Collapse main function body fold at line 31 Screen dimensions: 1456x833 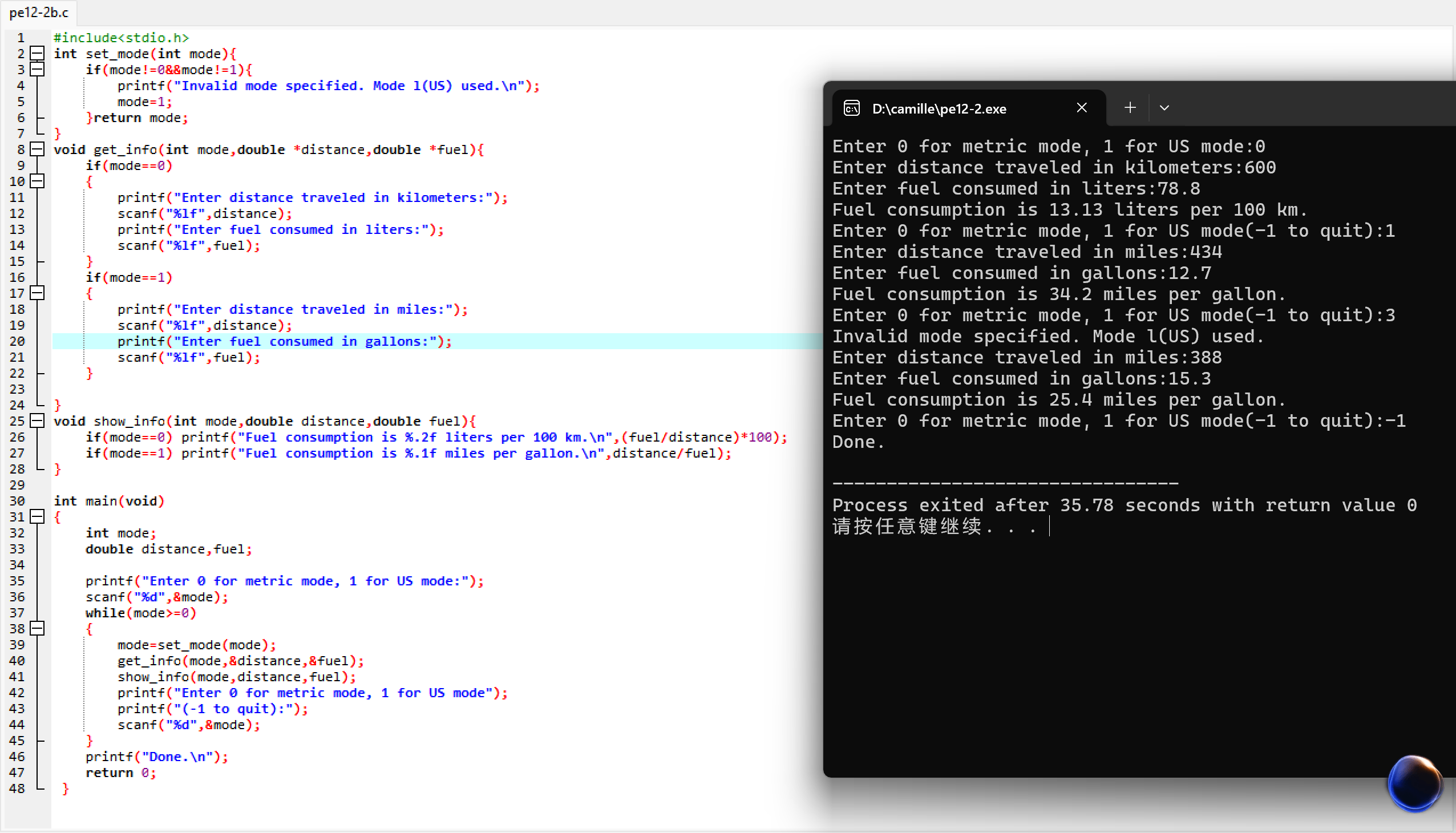37,516
